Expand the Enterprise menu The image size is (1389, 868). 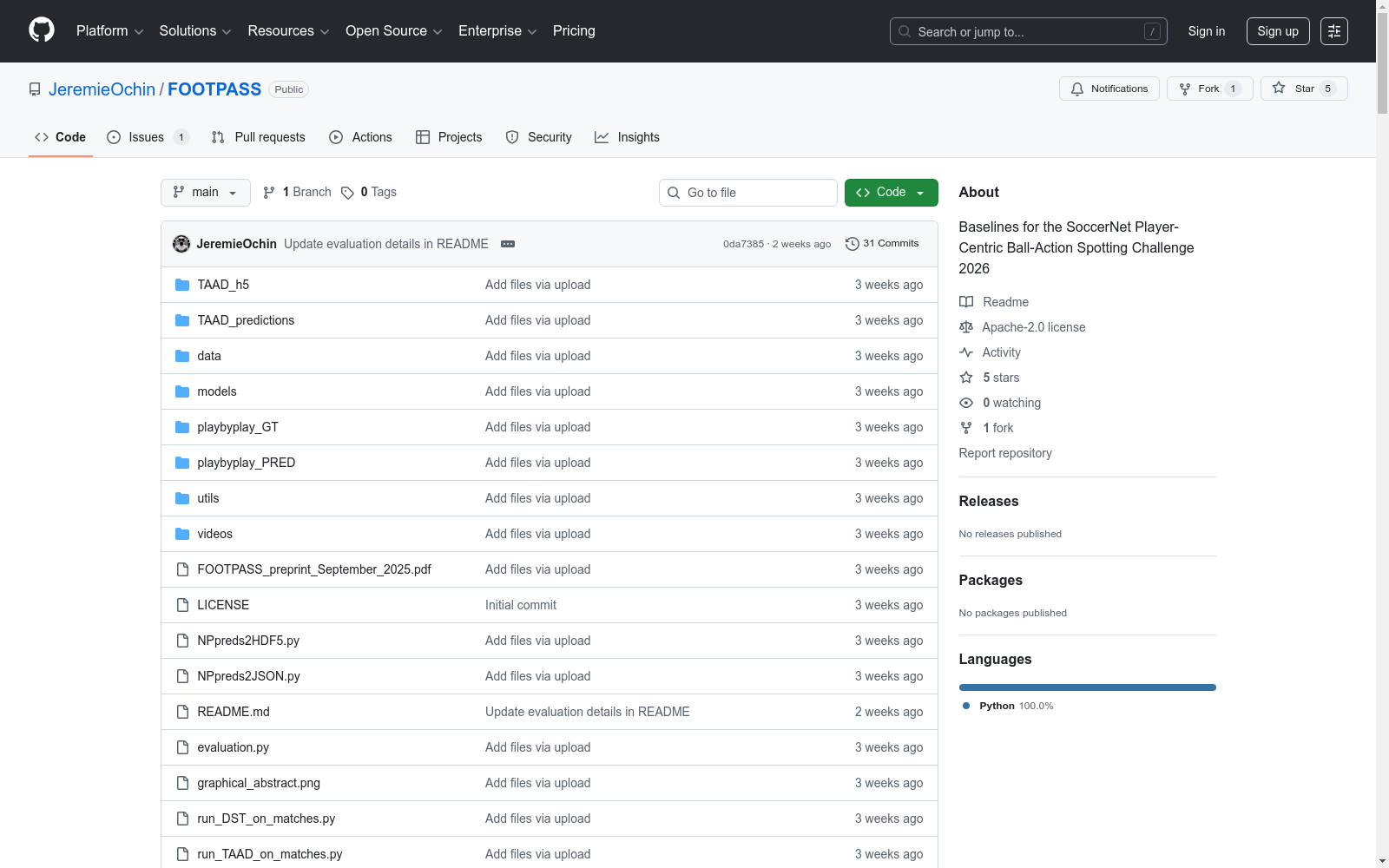(497, 31)
